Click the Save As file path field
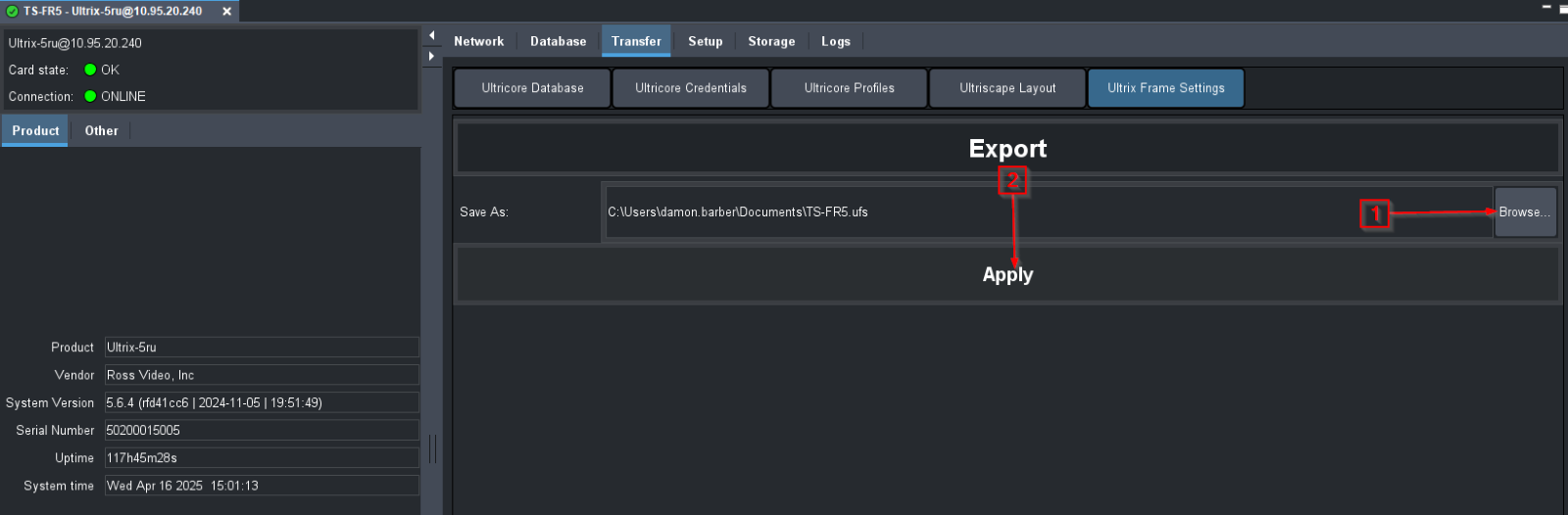This screenshot has width=1568, height=515. pyautogui.click(x=1049, y=212)
